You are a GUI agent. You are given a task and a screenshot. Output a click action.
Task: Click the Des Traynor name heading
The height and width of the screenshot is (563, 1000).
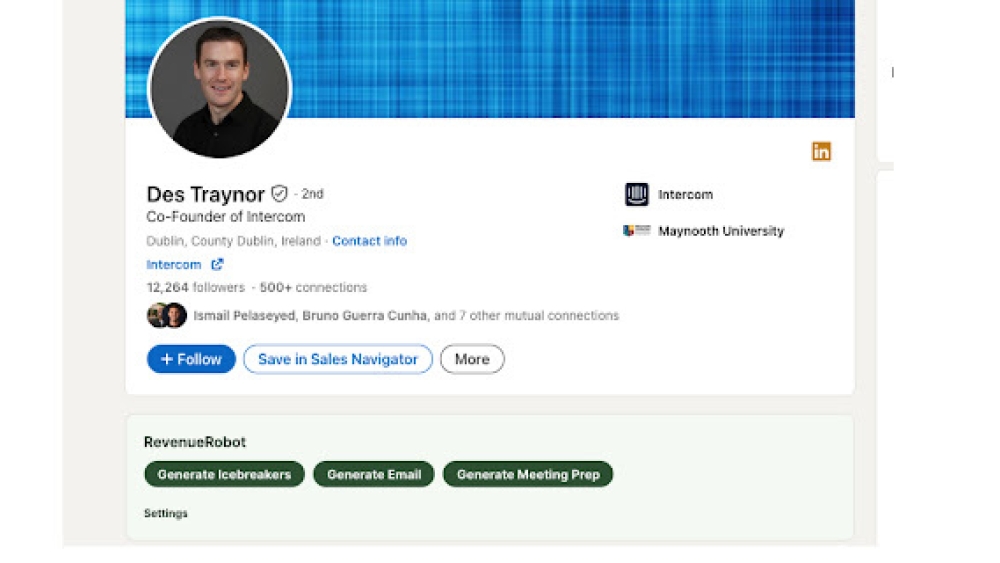click(205, 194)
